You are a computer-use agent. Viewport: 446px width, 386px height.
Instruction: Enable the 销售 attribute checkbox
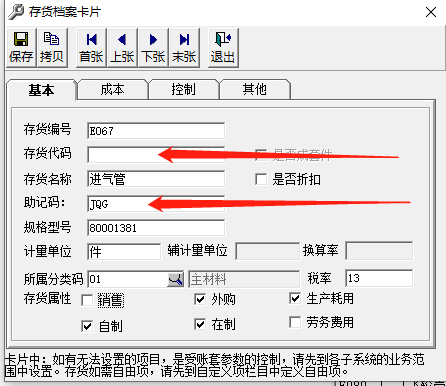87,300
